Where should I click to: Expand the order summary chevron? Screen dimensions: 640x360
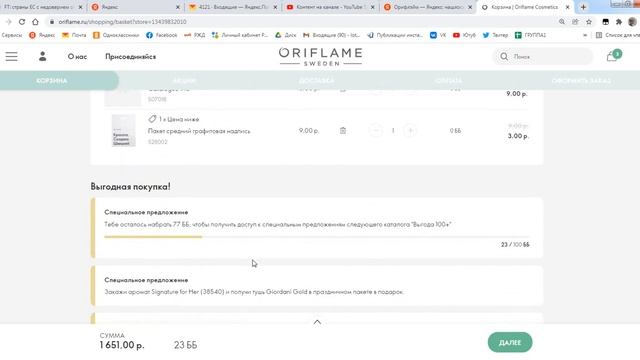[x=317, y=322]
